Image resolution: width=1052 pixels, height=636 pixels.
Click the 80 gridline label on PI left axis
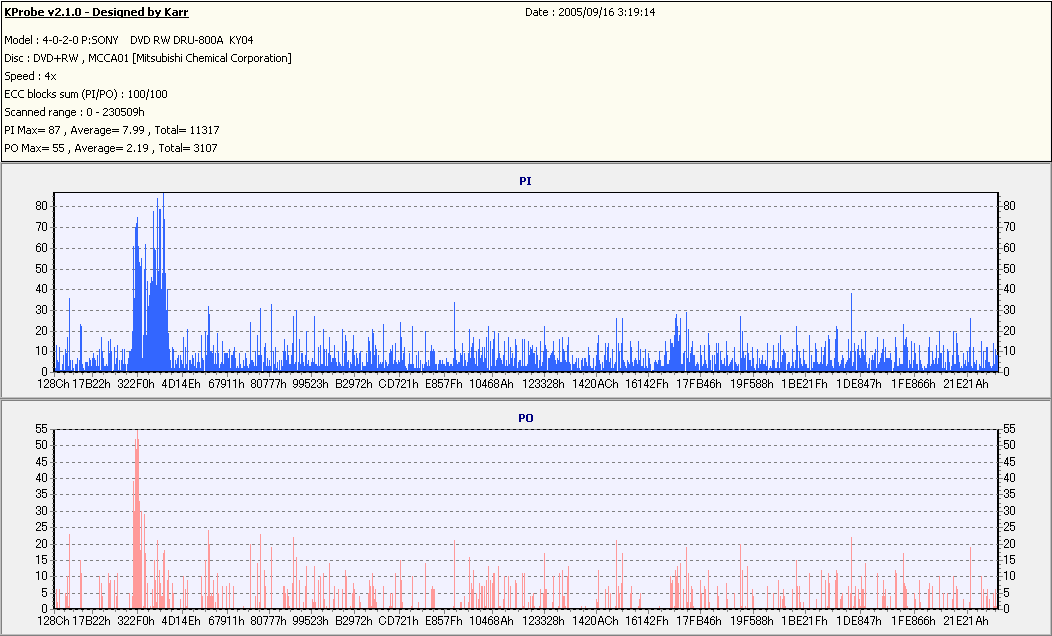[x=42, y=206]
